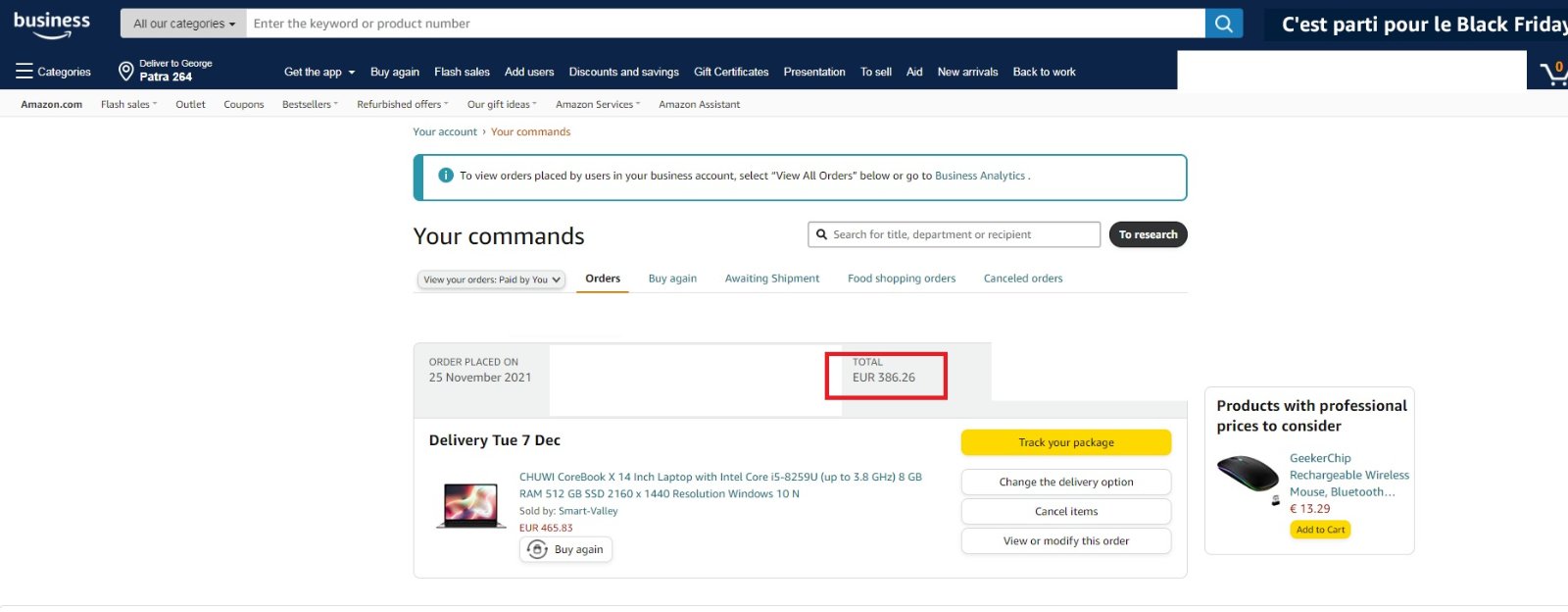Expand Our gift ideas submenu
This screenshot has height=612, width=1568.
tap(502, 104)
